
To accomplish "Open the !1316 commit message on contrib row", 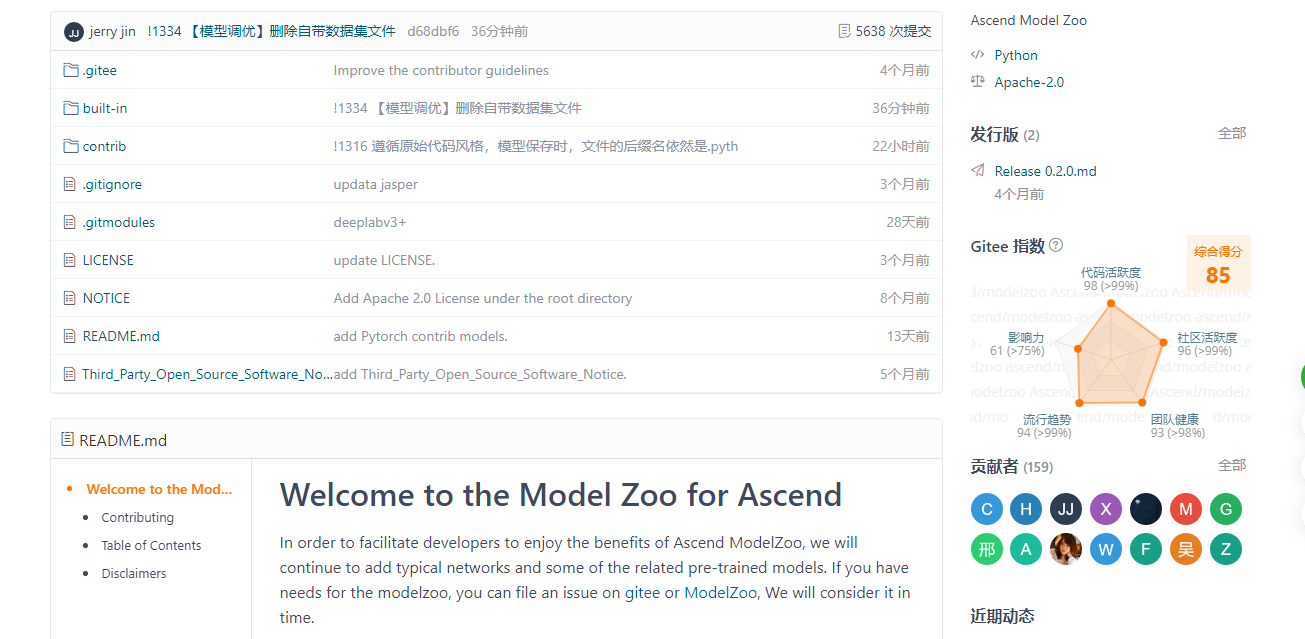I will [x=536, y=146].
